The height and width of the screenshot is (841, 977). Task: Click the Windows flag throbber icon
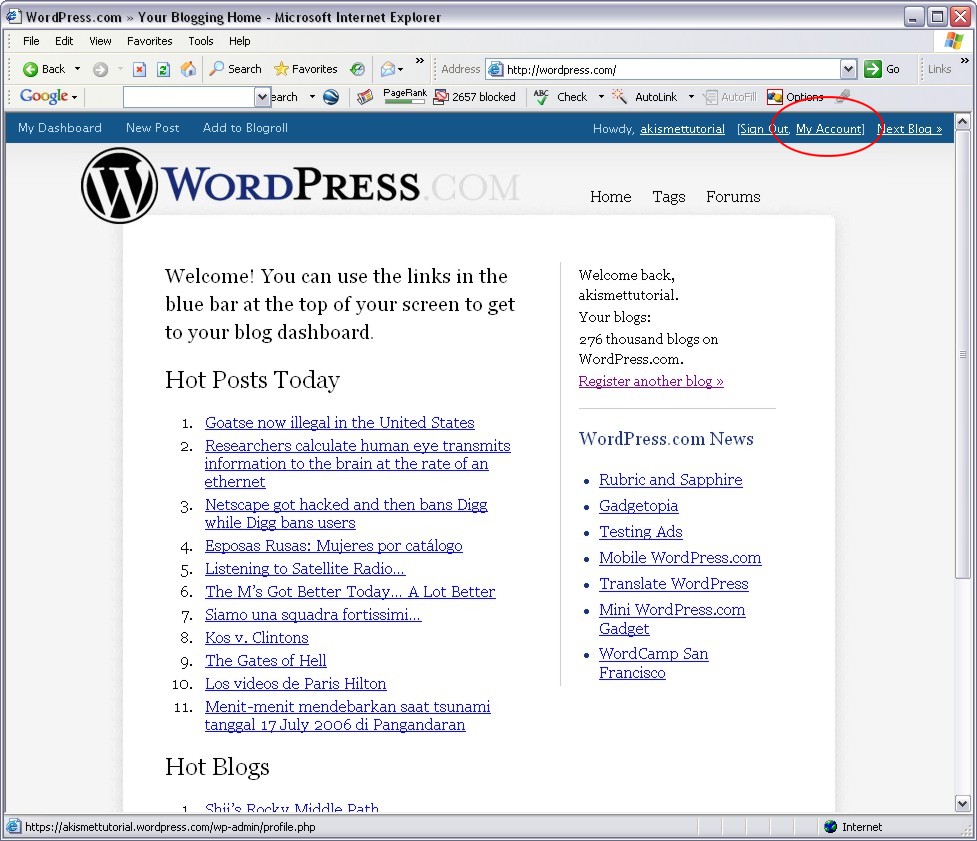[x=953, y=41]
